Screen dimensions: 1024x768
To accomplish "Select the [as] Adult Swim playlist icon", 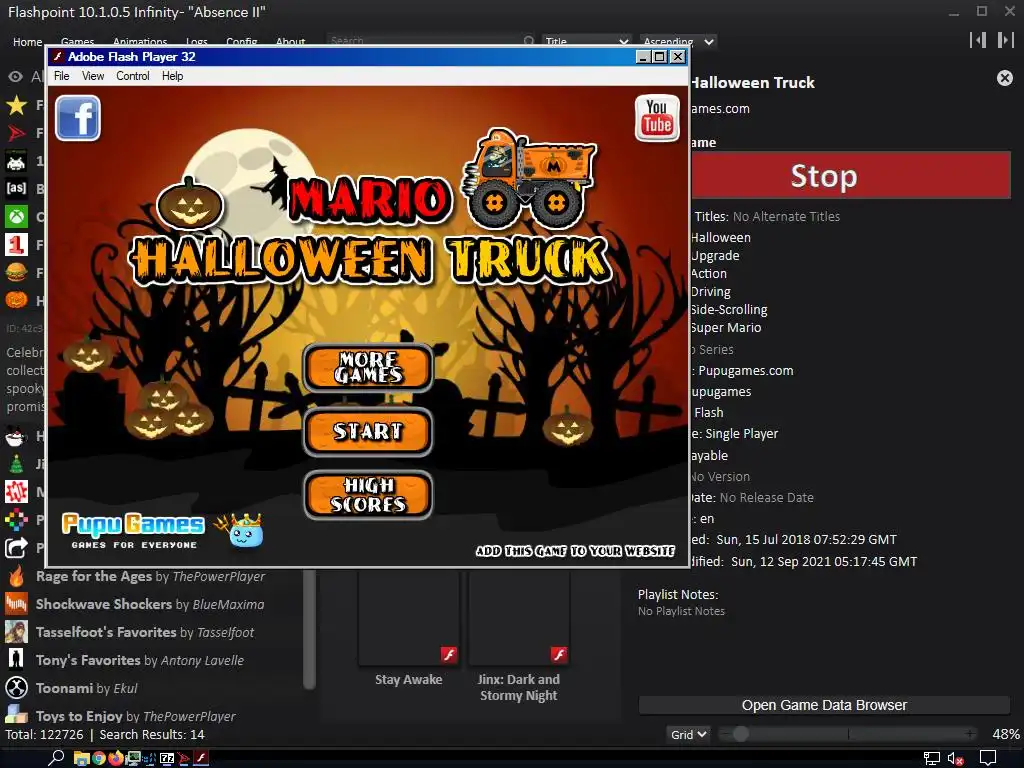I will 16,189.
